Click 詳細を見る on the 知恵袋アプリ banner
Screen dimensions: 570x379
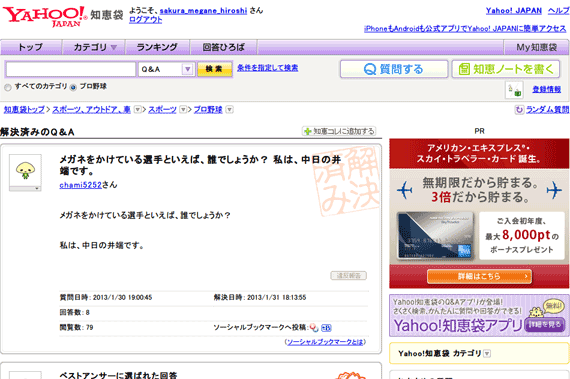(x=544, y=324)
